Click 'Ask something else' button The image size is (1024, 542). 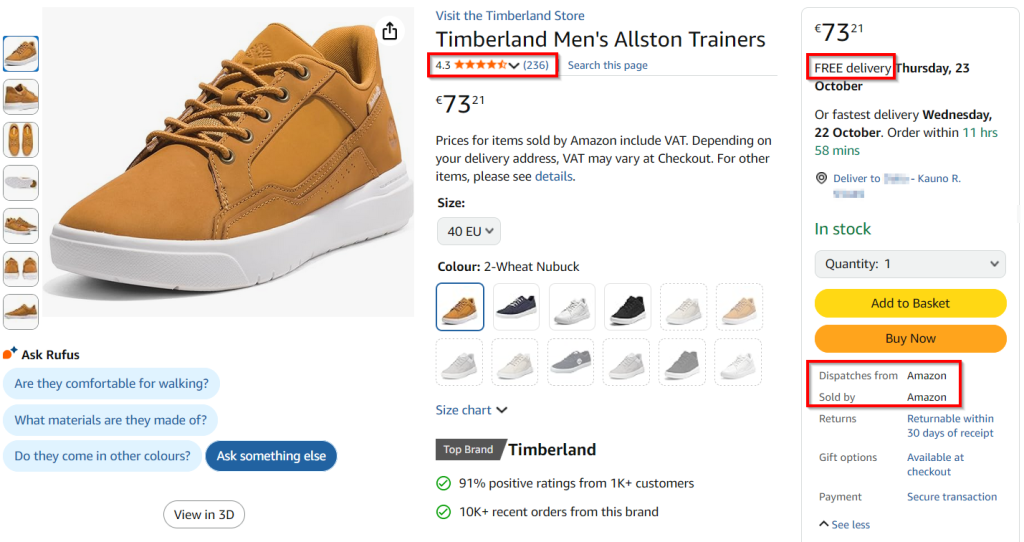click(271, 456)
